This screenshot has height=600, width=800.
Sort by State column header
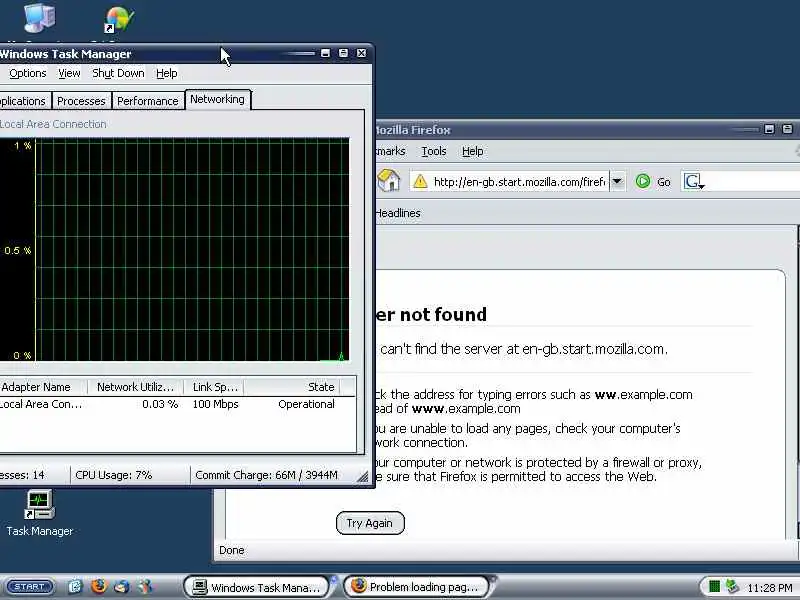[x=292, y=387]
